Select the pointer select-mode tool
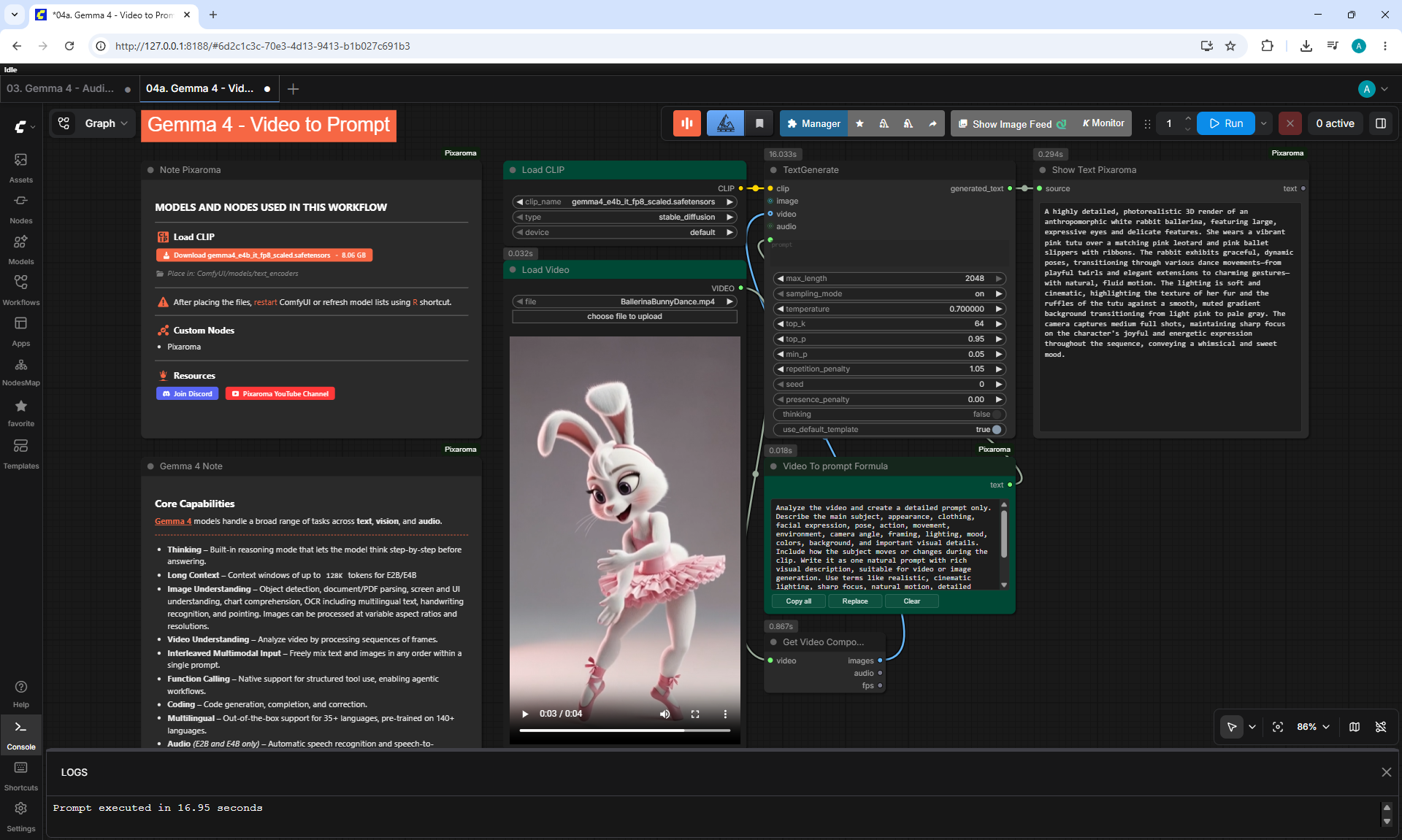The width and height of the screenshot is (1402, 840). pos(1232,727)
